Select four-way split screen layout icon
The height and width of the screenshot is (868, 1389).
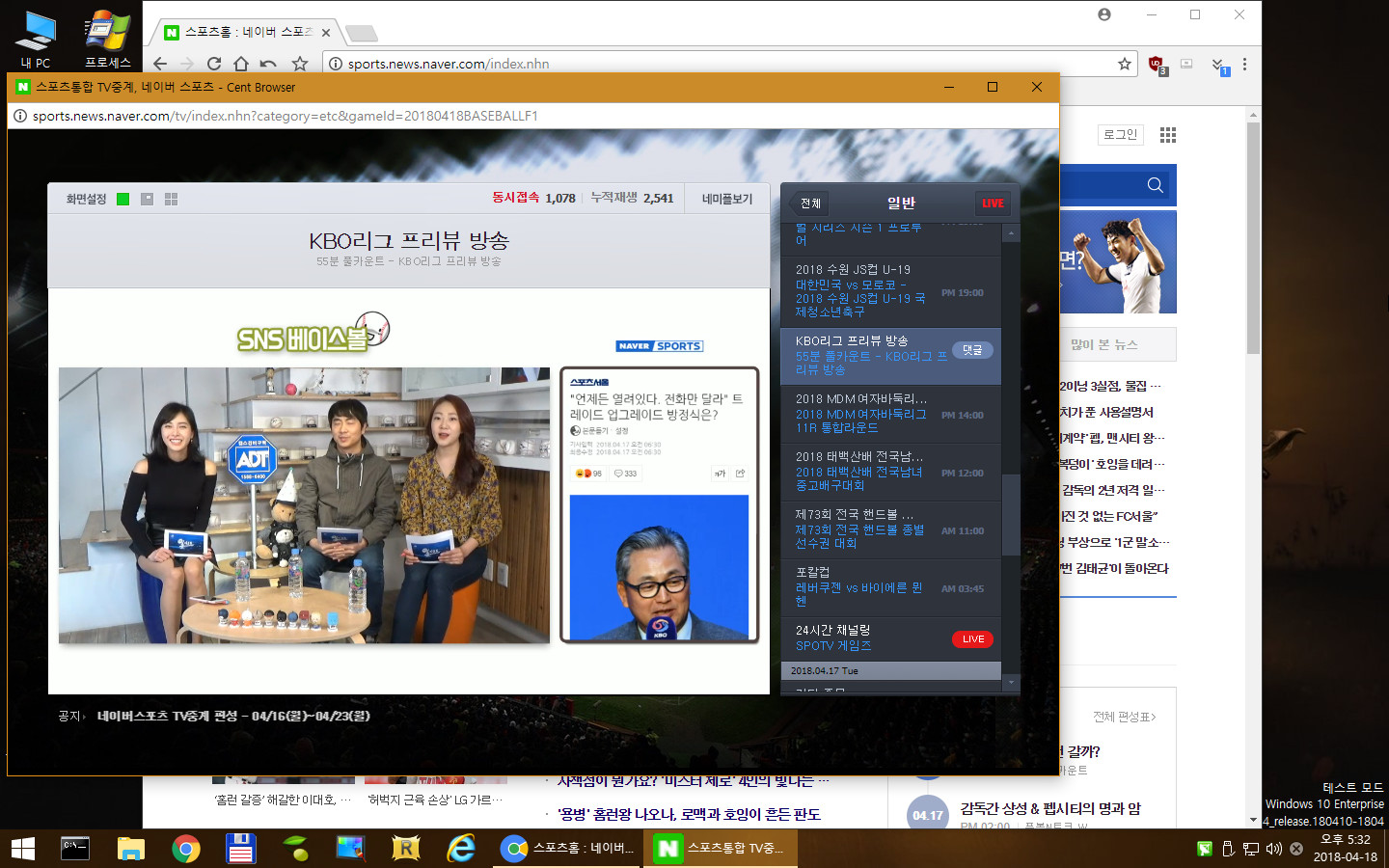[171, 199]
